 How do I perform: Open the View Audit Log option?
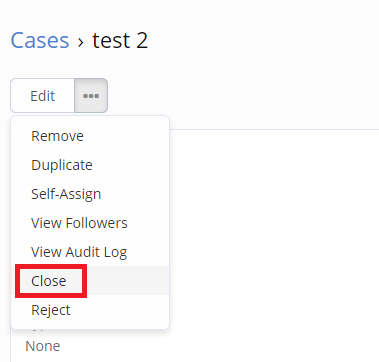(90, 252)
